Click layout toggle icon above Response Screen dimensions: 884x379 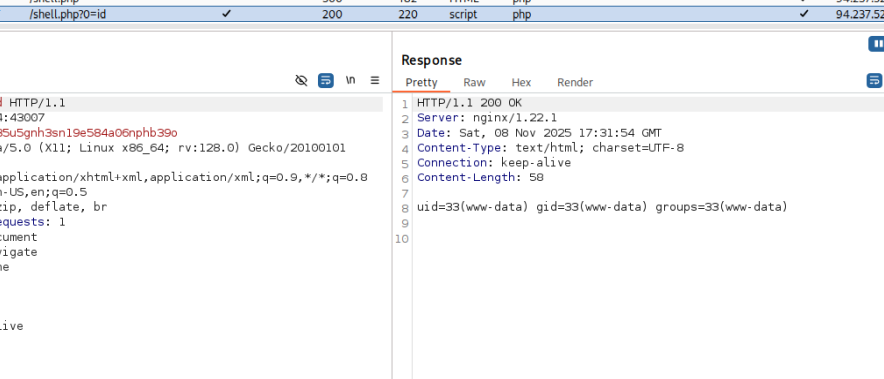pos(876,43)
